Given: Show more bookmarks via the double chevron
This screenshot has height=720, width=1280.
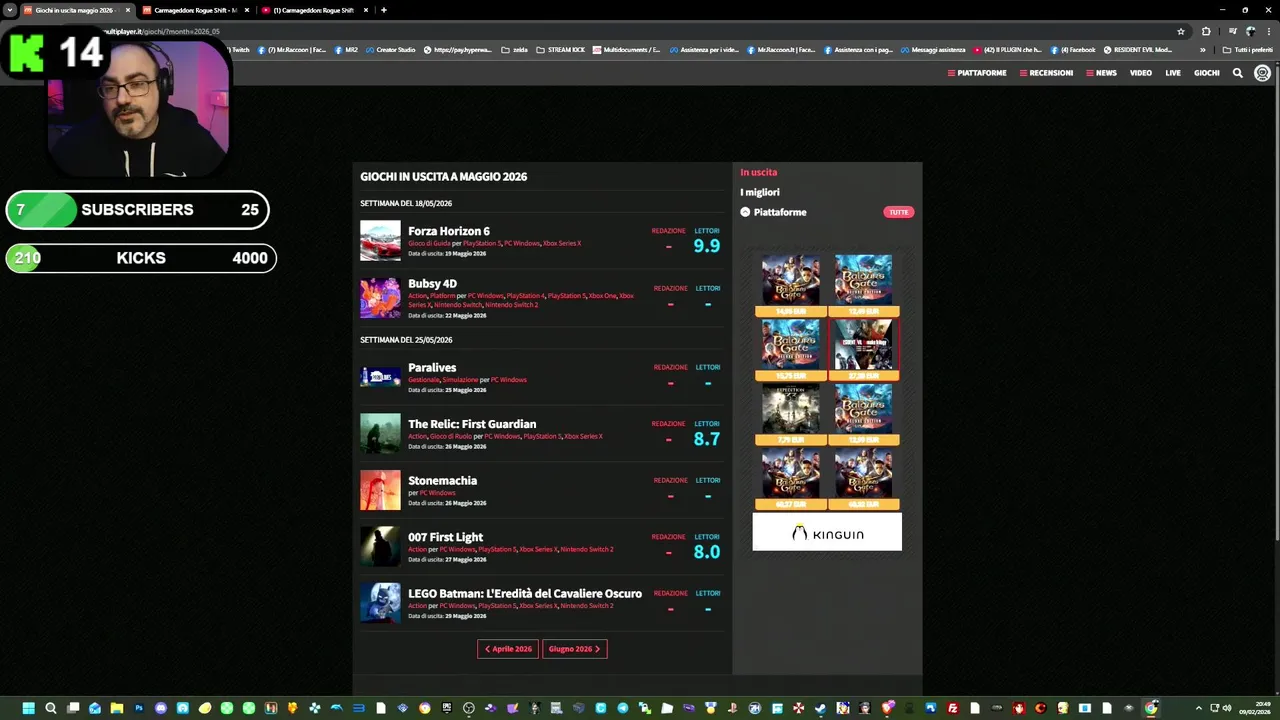Looking at the screenshot, I should [1203, 50].
